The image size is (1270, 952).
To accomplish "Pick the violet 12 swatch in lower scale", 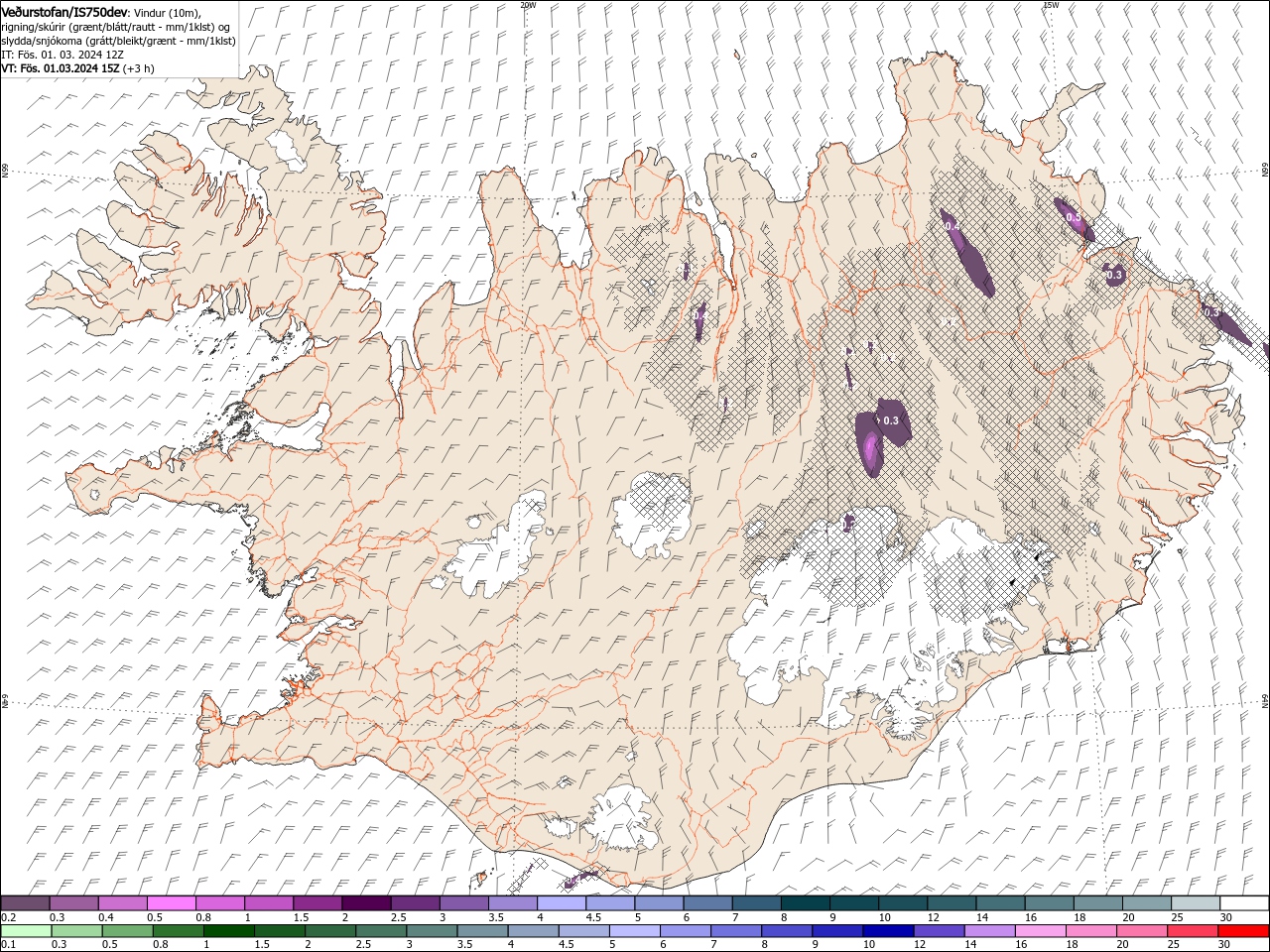I will coord(937,930).
